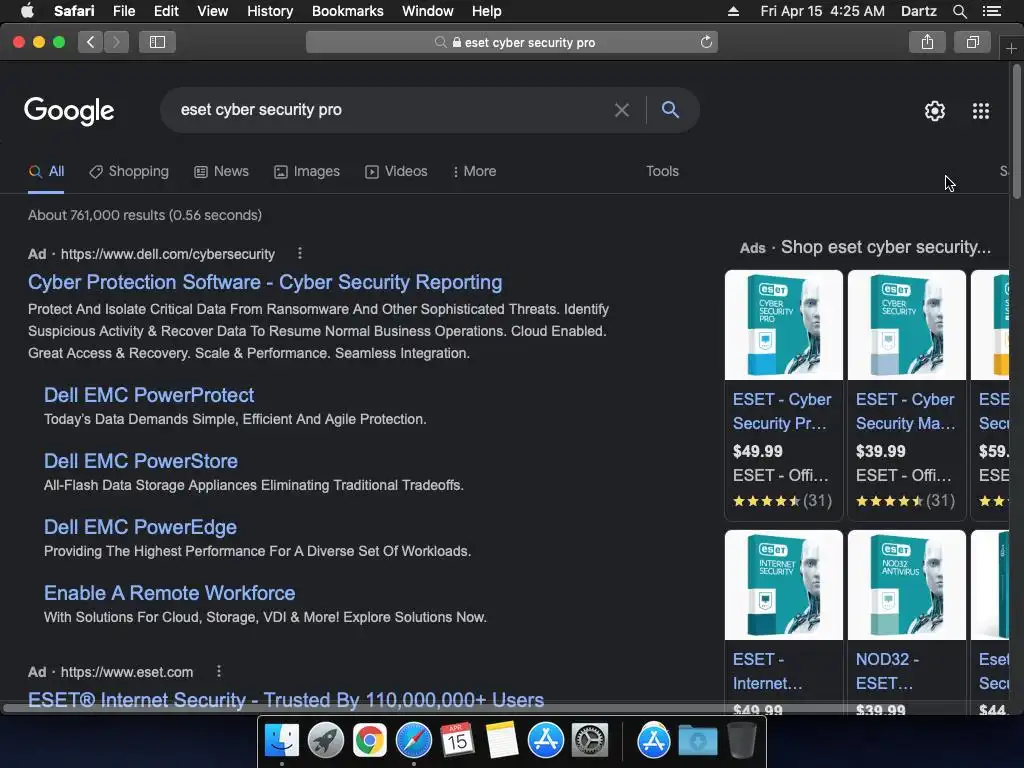Open Google settings gear
Viewport: 1024px width, 768px height.
(x=935, y=111)
